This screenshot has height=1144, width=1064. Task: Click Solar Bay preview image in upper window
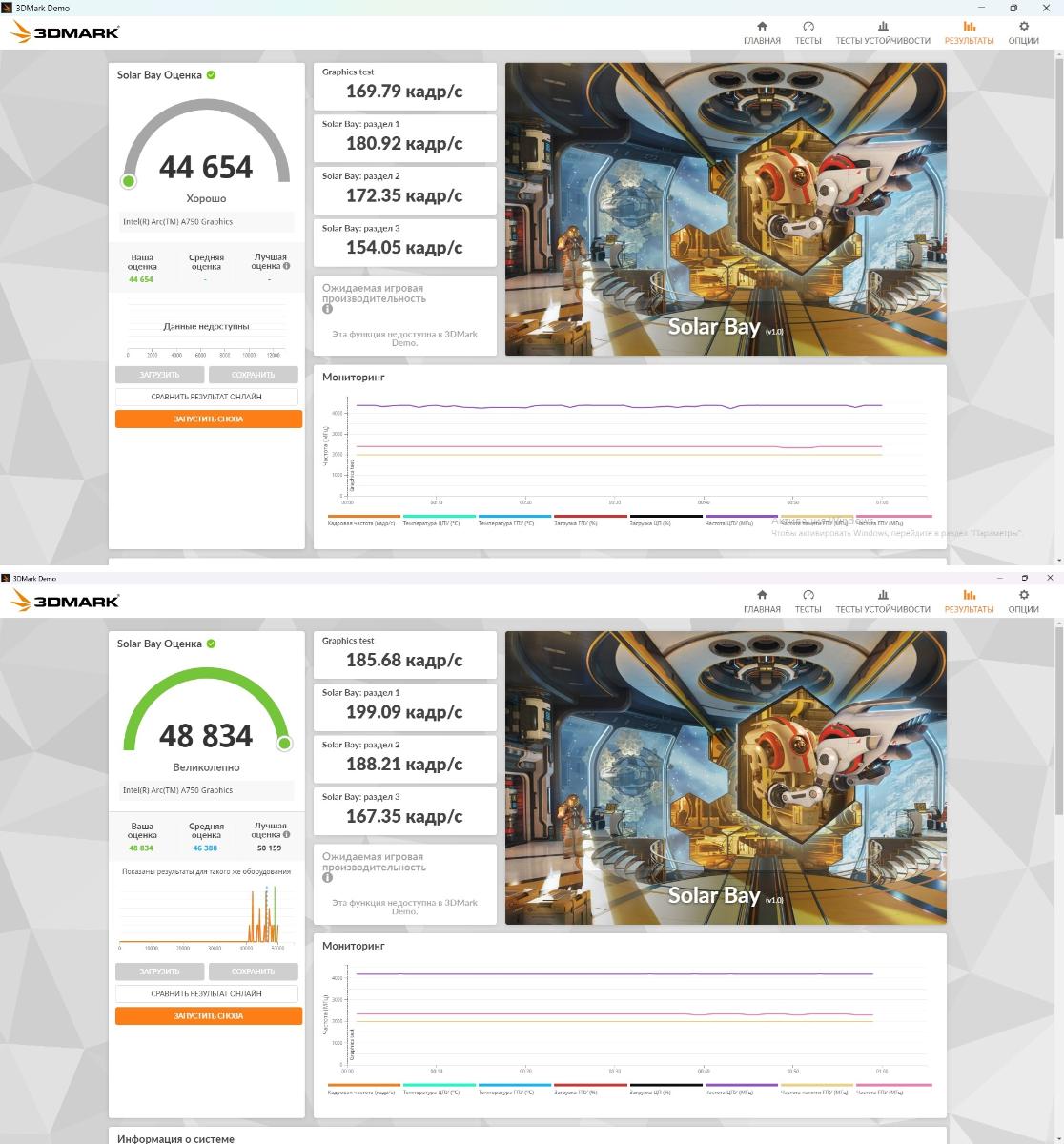click(x=726, y=210)
